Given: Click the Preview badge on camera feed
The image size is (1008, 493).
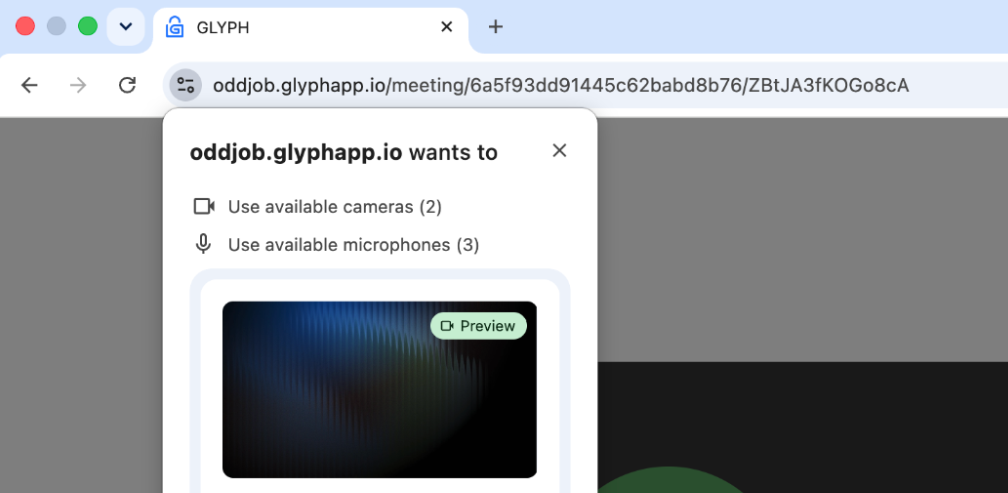Looking at the screenshot, I should (x=478, y=326).
